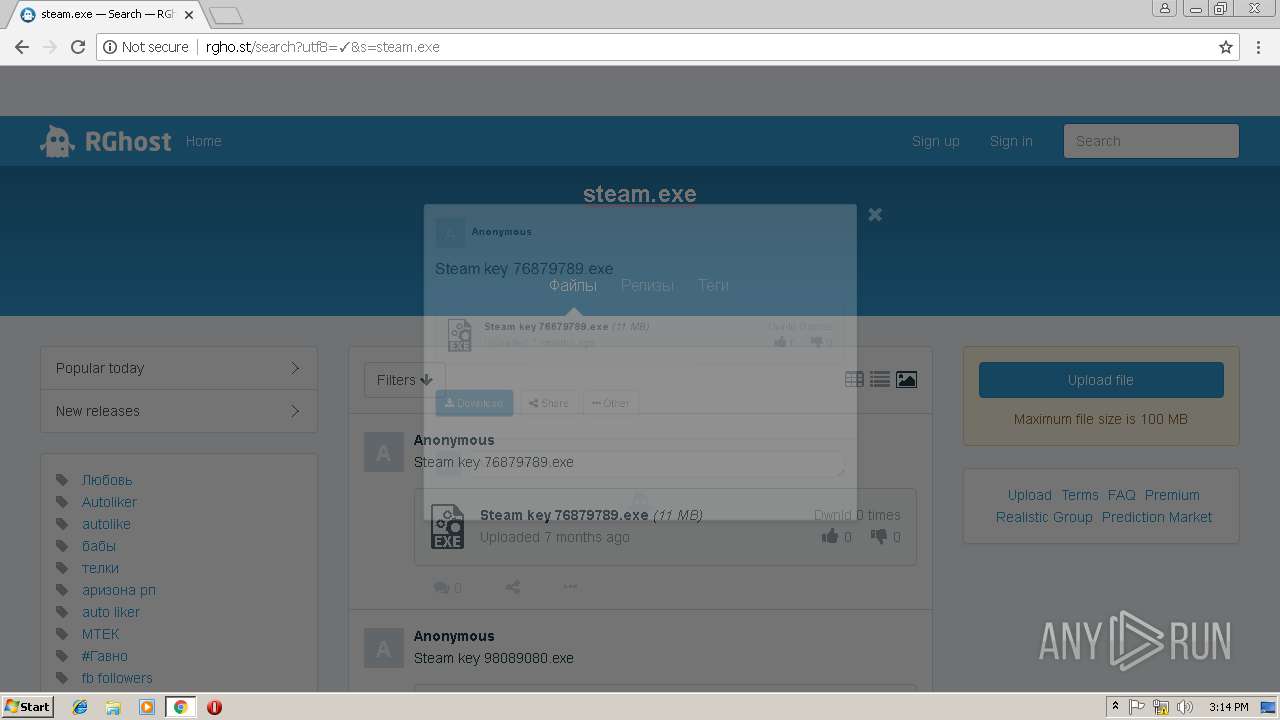1280x720 pixels.
Task: Thumbs down Steam key 76879789.exe in results list
Action: tap(878, 536)
